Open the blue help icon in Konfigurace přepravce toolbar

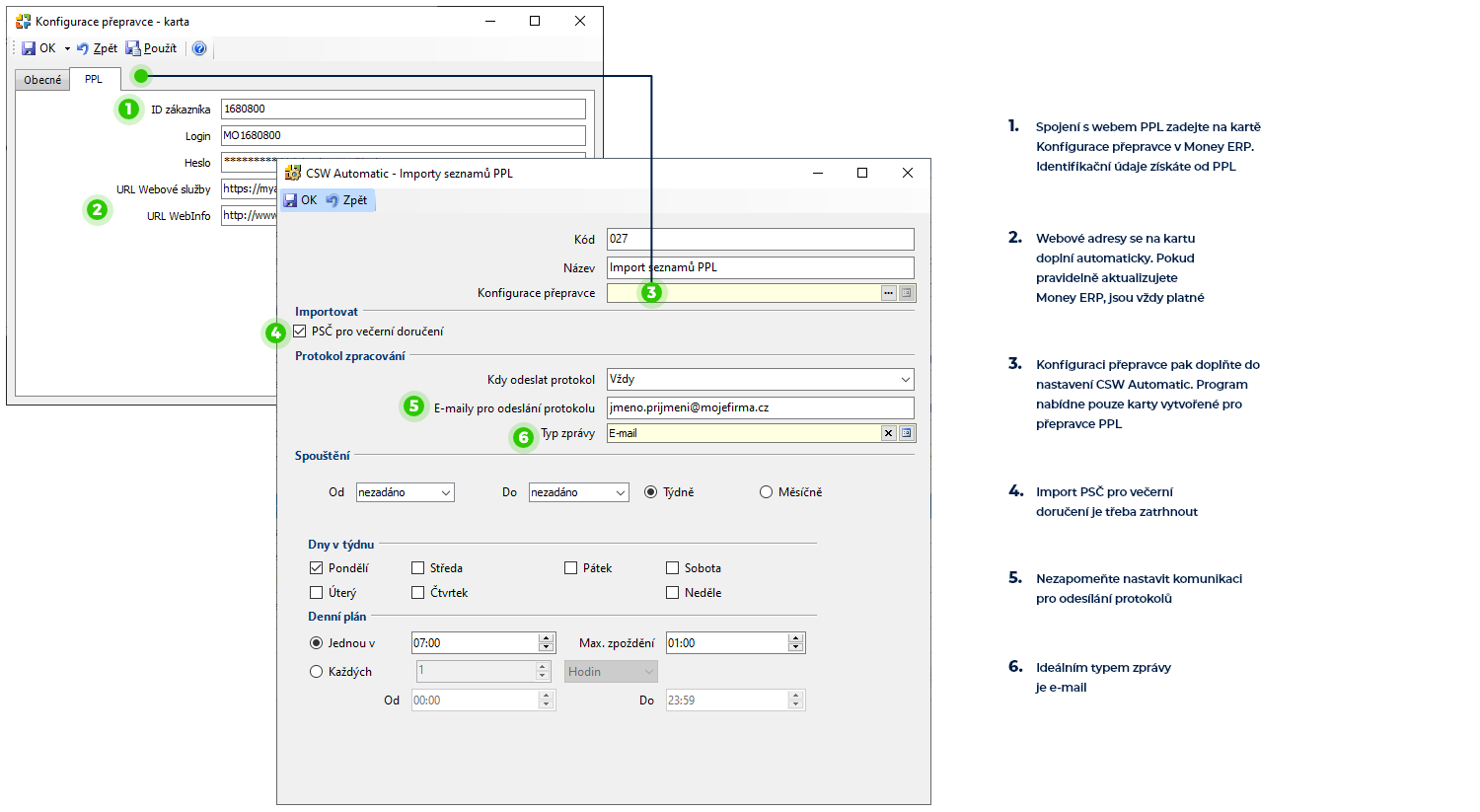point(199,48)
